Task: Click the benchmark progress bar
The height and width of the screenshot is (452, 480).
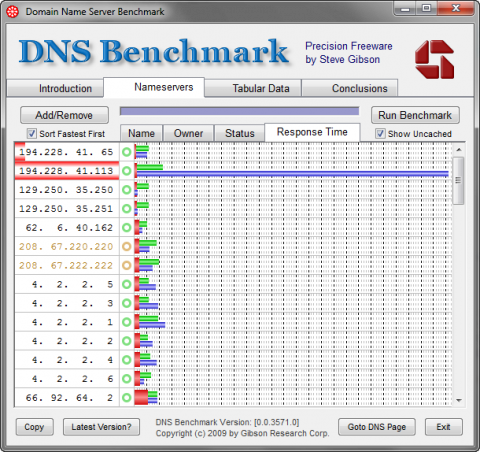Action: [239, 111]
